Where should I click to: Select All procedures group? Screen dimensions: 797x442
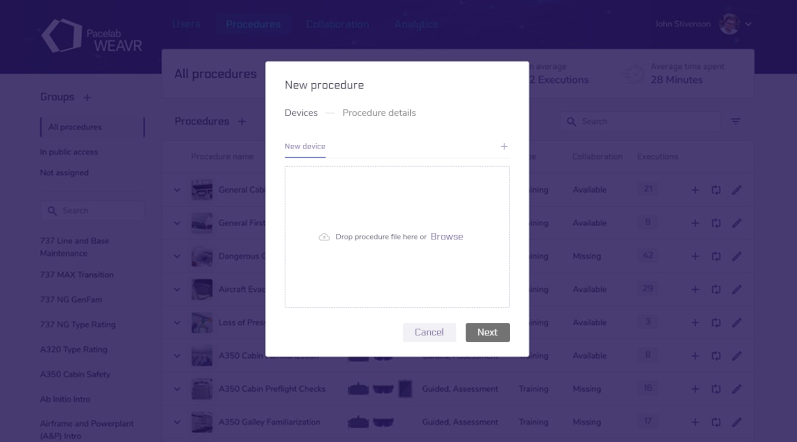(93, 127)
